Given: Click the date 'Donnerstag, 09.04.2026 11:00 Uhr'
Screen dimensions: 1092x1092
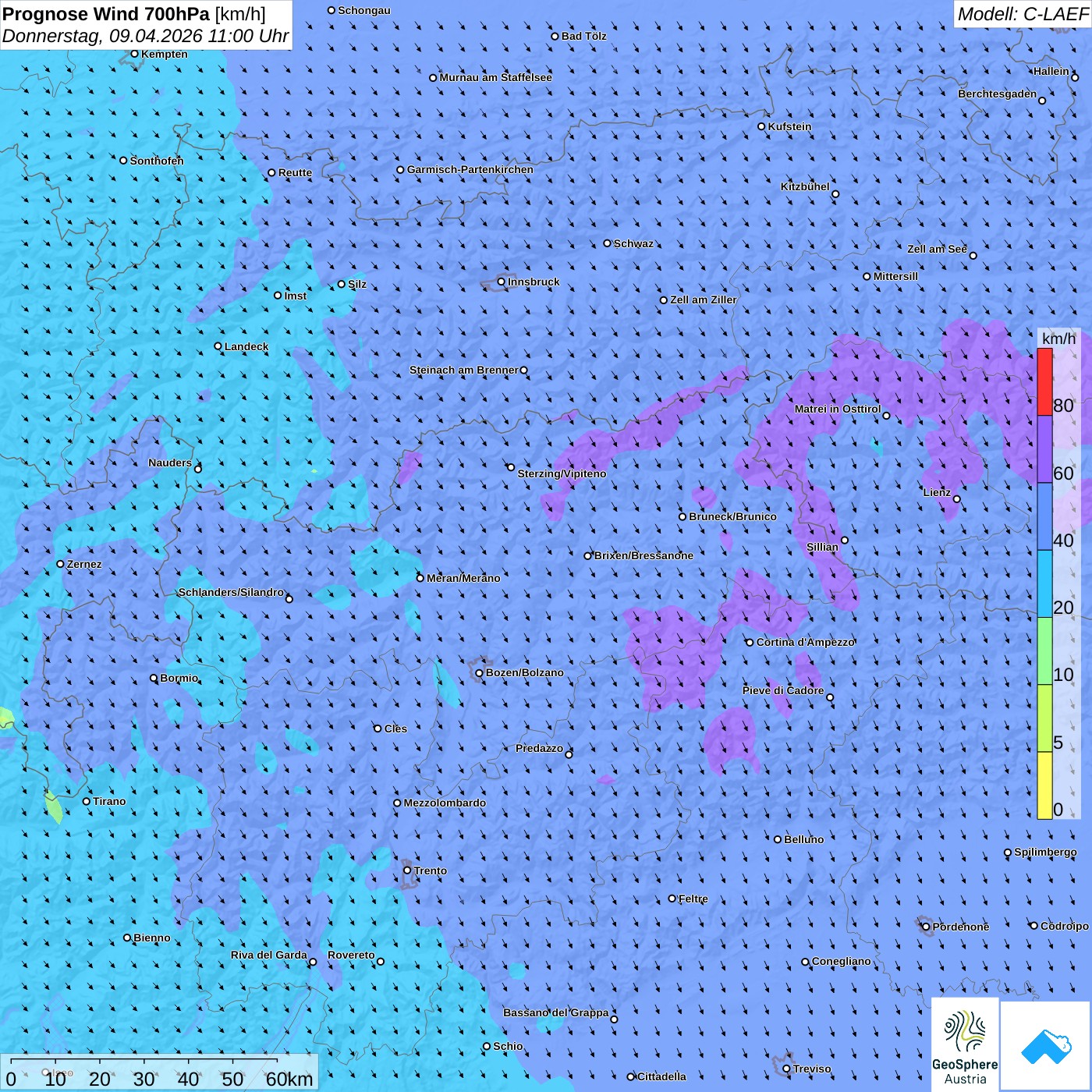Looking at the screenshot, I should [146, 36].
